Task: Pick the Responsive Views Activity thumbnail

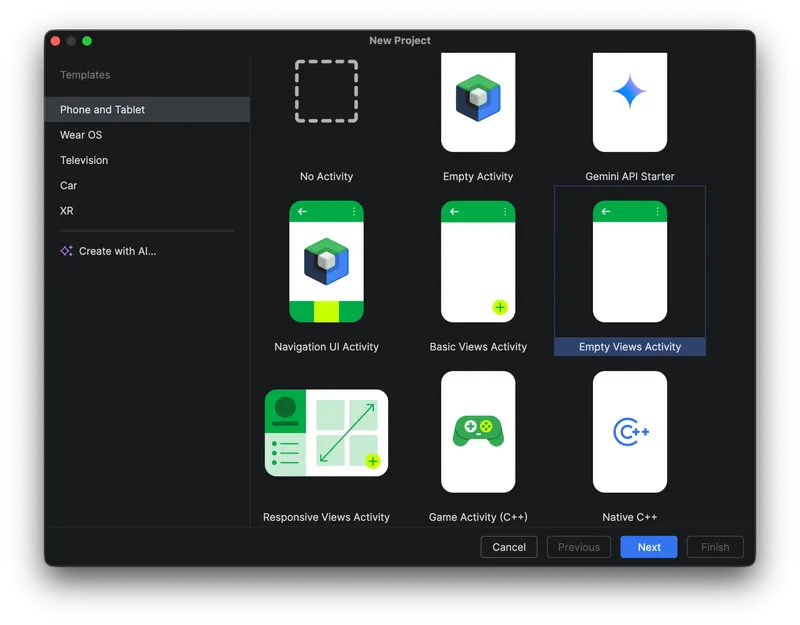Action: coord(327,433)
